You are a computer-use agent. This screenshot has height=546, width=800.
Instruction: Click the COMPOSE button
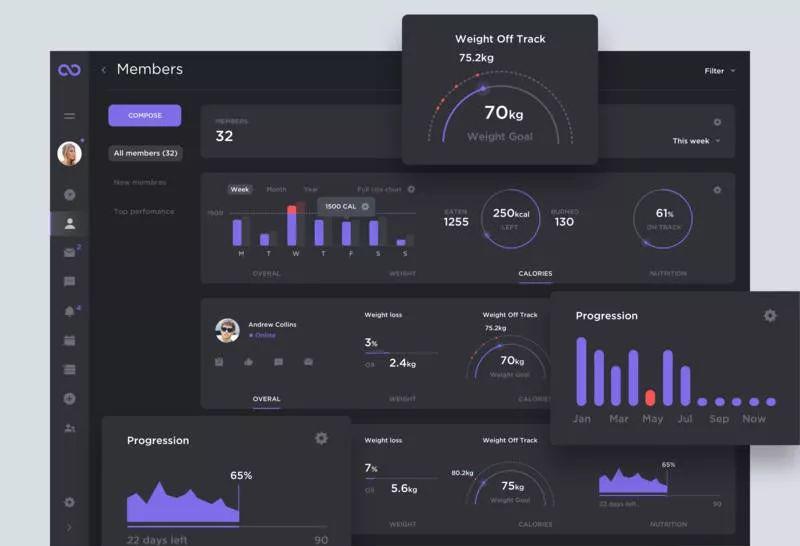[x=145, y=115]
